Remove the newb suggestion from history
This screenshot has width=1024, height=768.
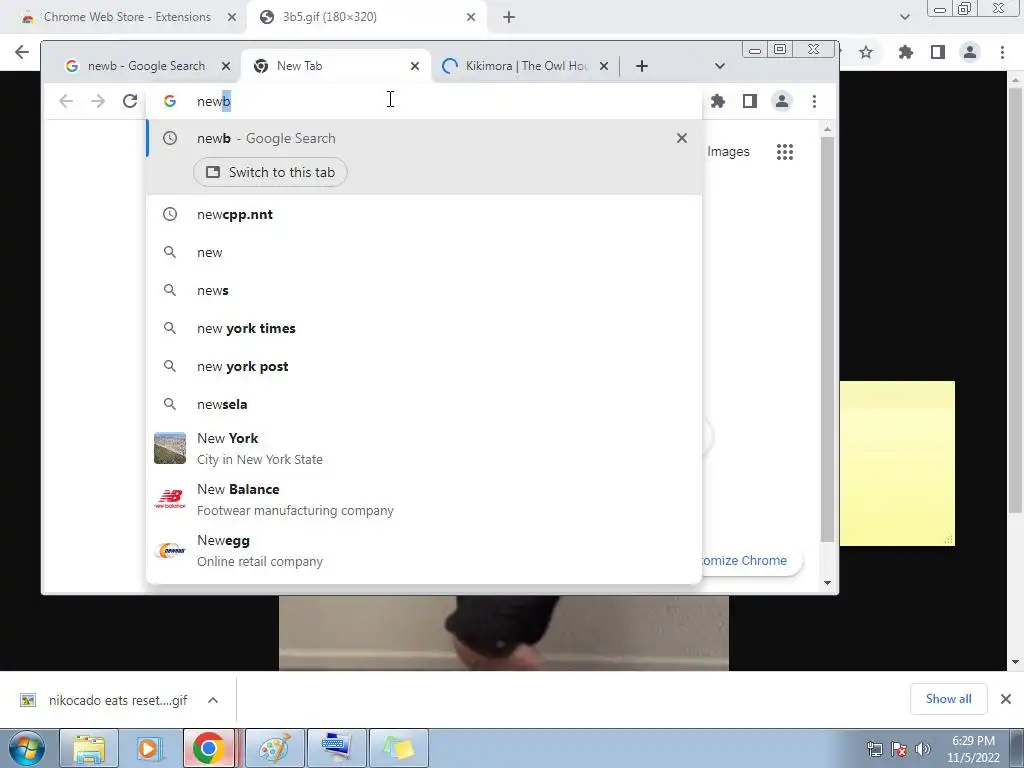point(682,138)
